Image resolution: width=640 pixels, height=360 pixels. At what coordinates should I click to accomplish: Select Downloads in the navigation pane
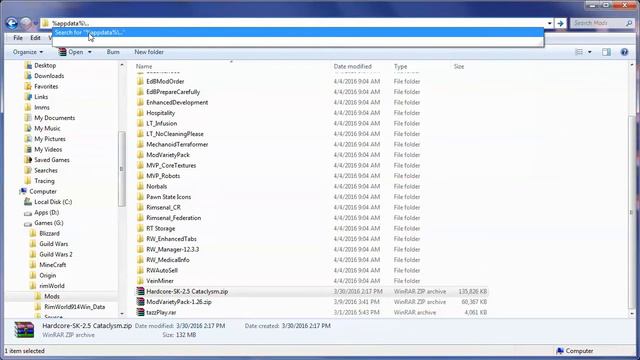49,76
